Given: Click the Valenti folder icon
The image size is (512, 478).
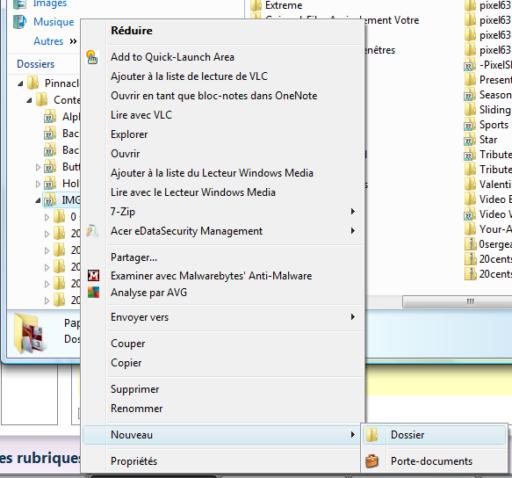Looking at the screenshot, I should pyautogui.click(x=470, y=184).
